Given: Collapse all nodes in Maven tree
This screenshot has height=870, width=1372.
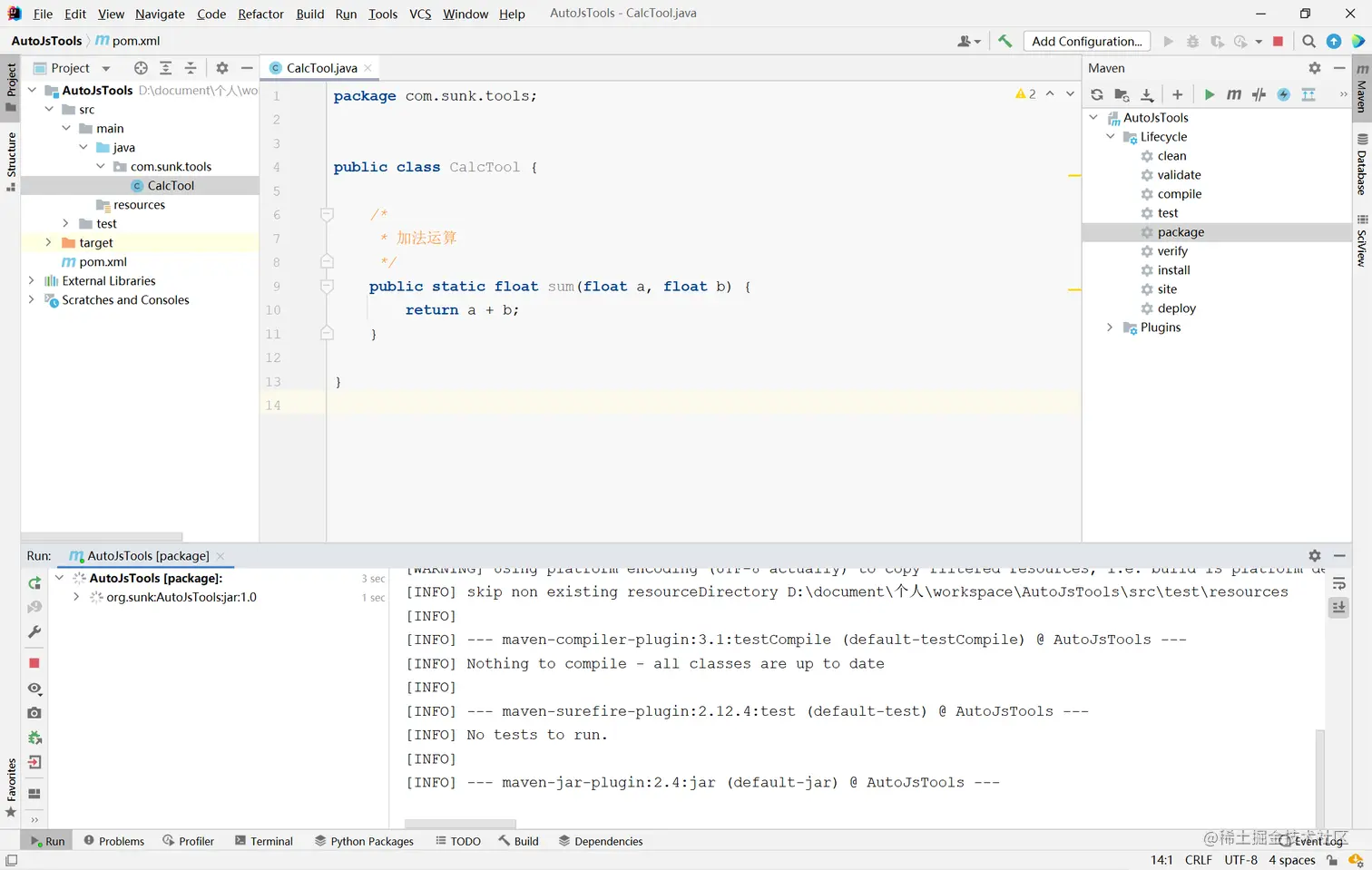Looking at the screenshot, I should [x=1308, y=94].
